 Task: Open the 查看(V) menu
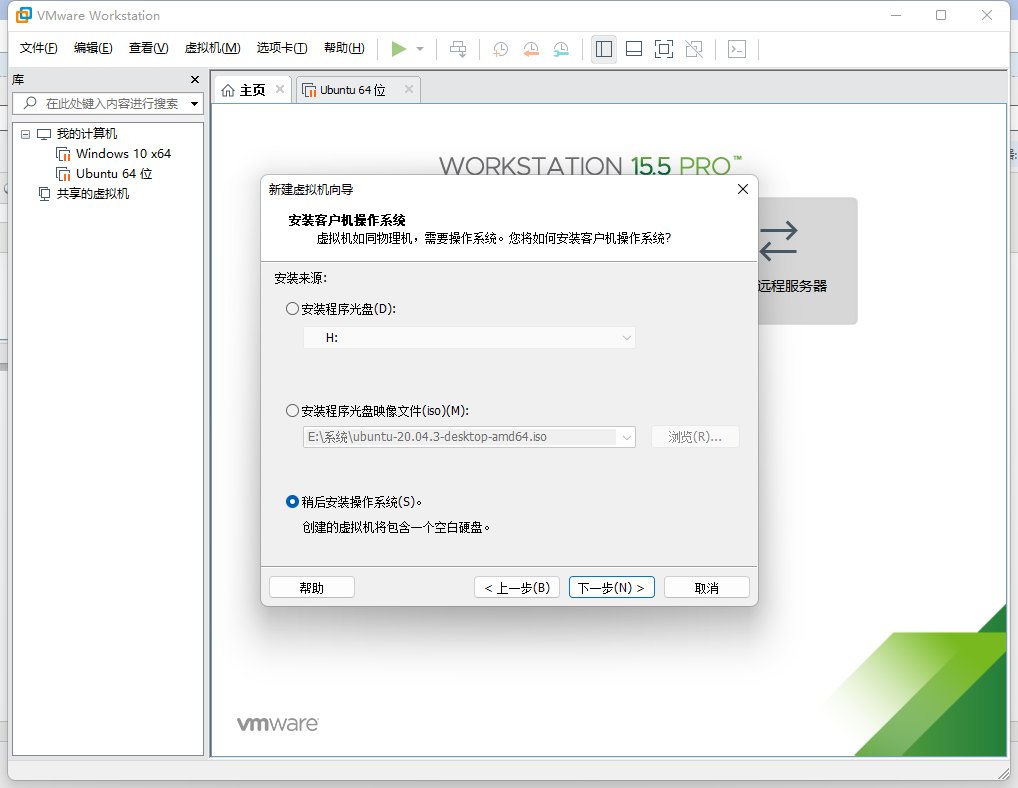click(x=148, y=48)
